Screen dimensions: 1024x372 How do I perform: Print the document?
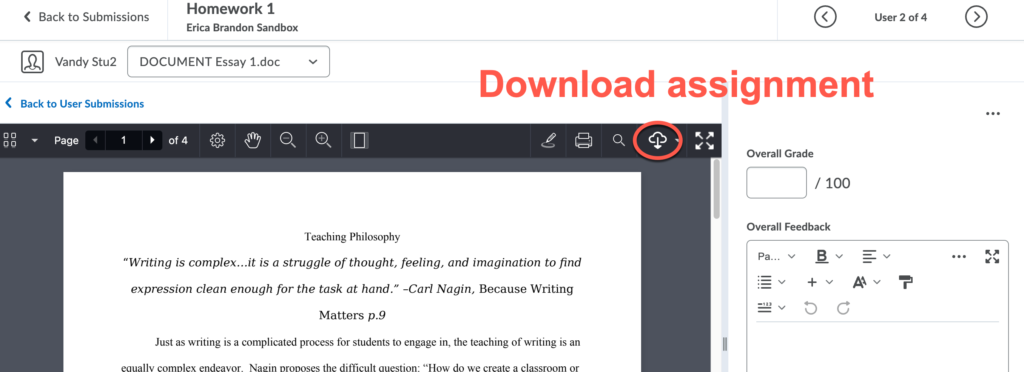click(583, 140)
